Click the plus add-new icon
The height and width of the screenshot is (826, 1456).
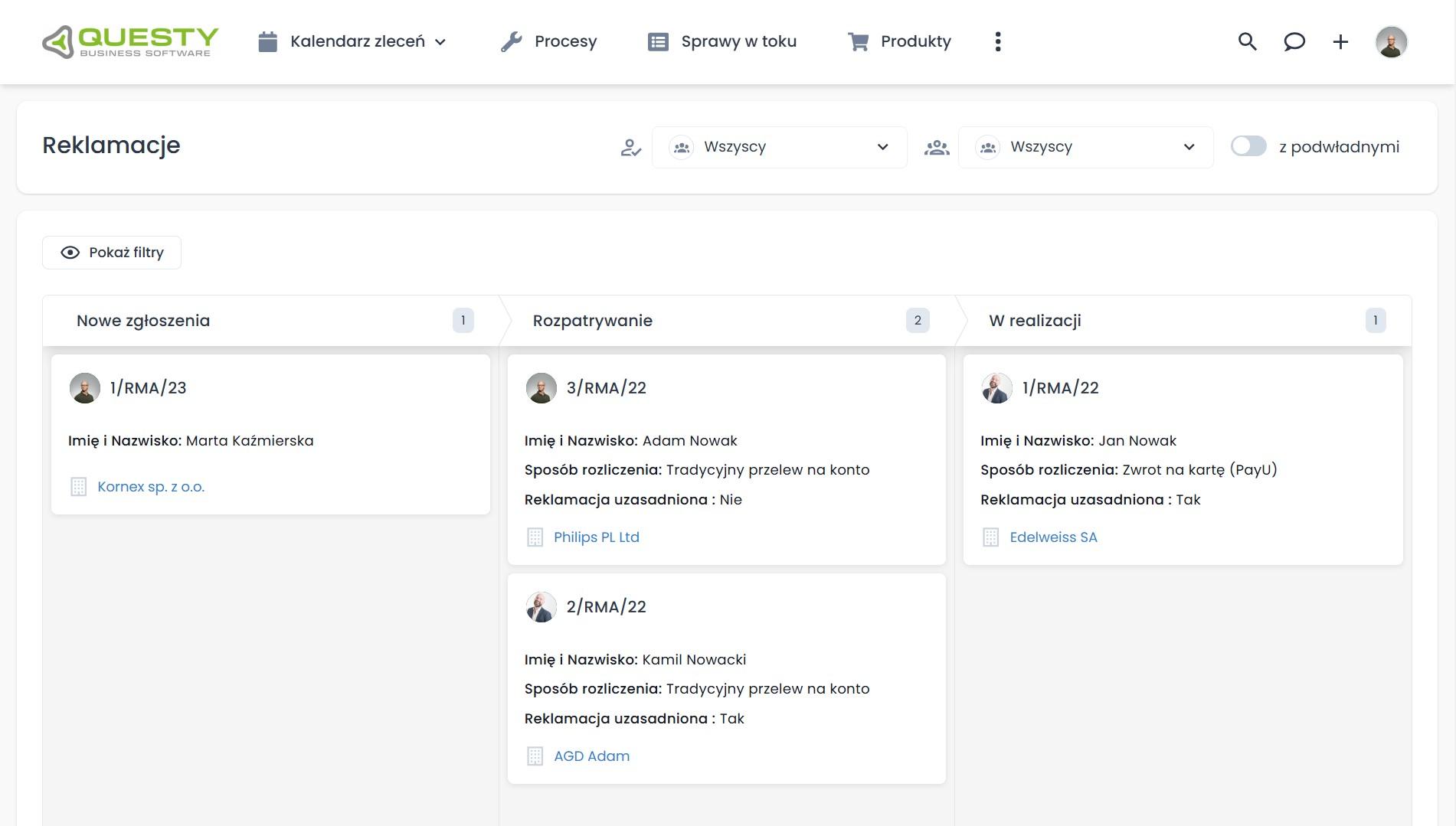point(1340,41)
